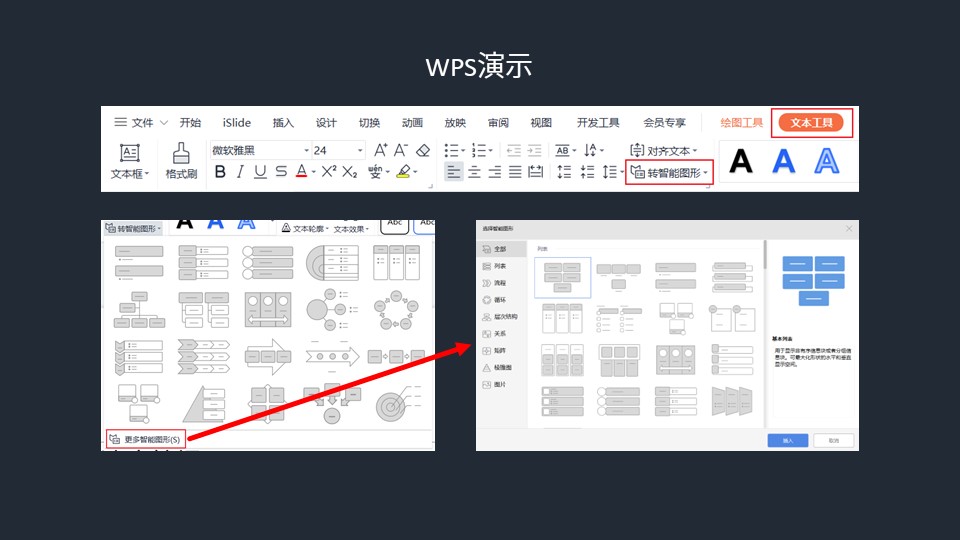Open the 微软雅黑 font name dropdown
This screenshot has height=540, width=960.
pyautogui.click(x=307, y=151)
